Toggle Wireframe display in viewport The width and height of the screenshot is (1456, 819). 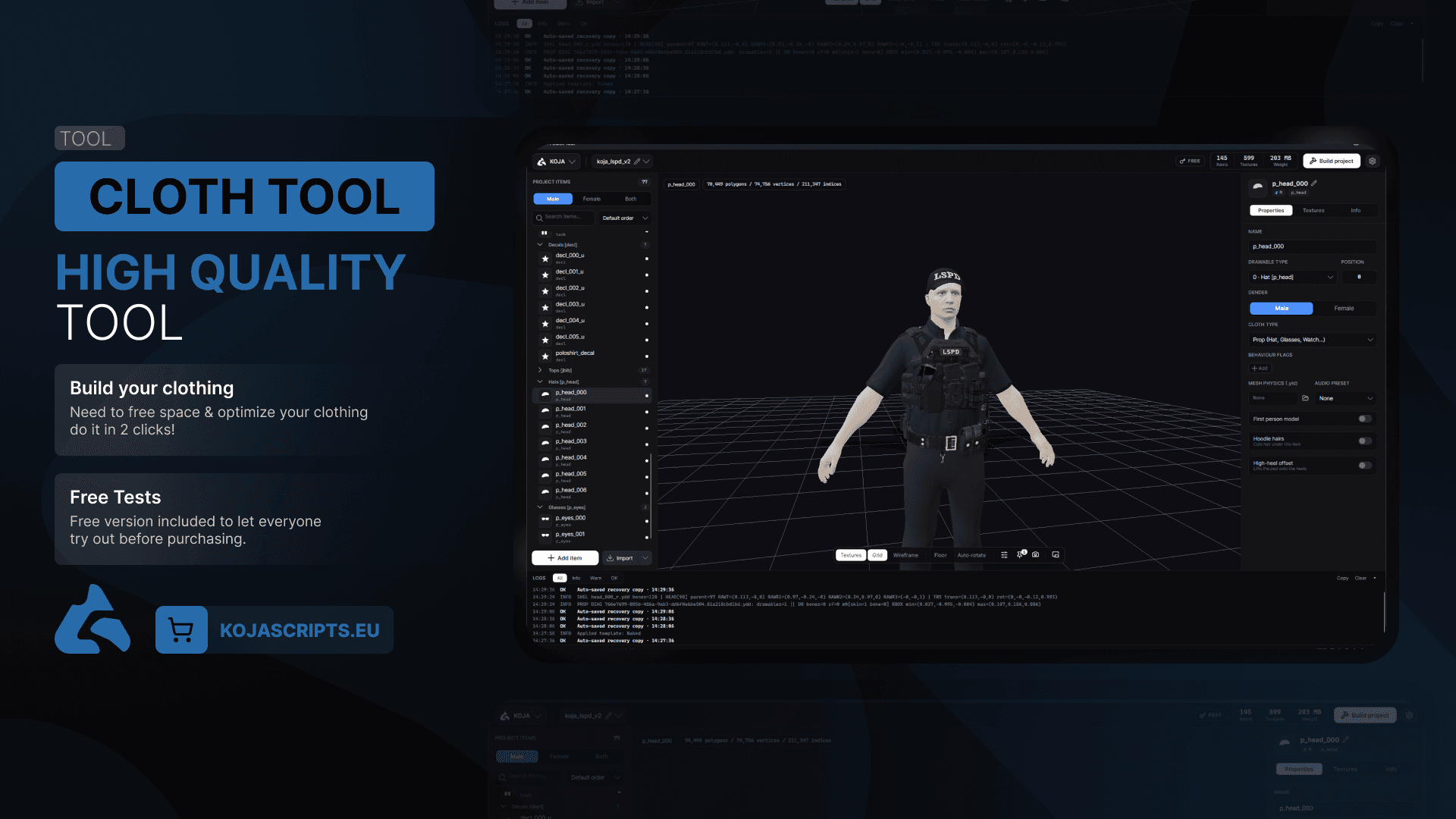coord(905,555)
